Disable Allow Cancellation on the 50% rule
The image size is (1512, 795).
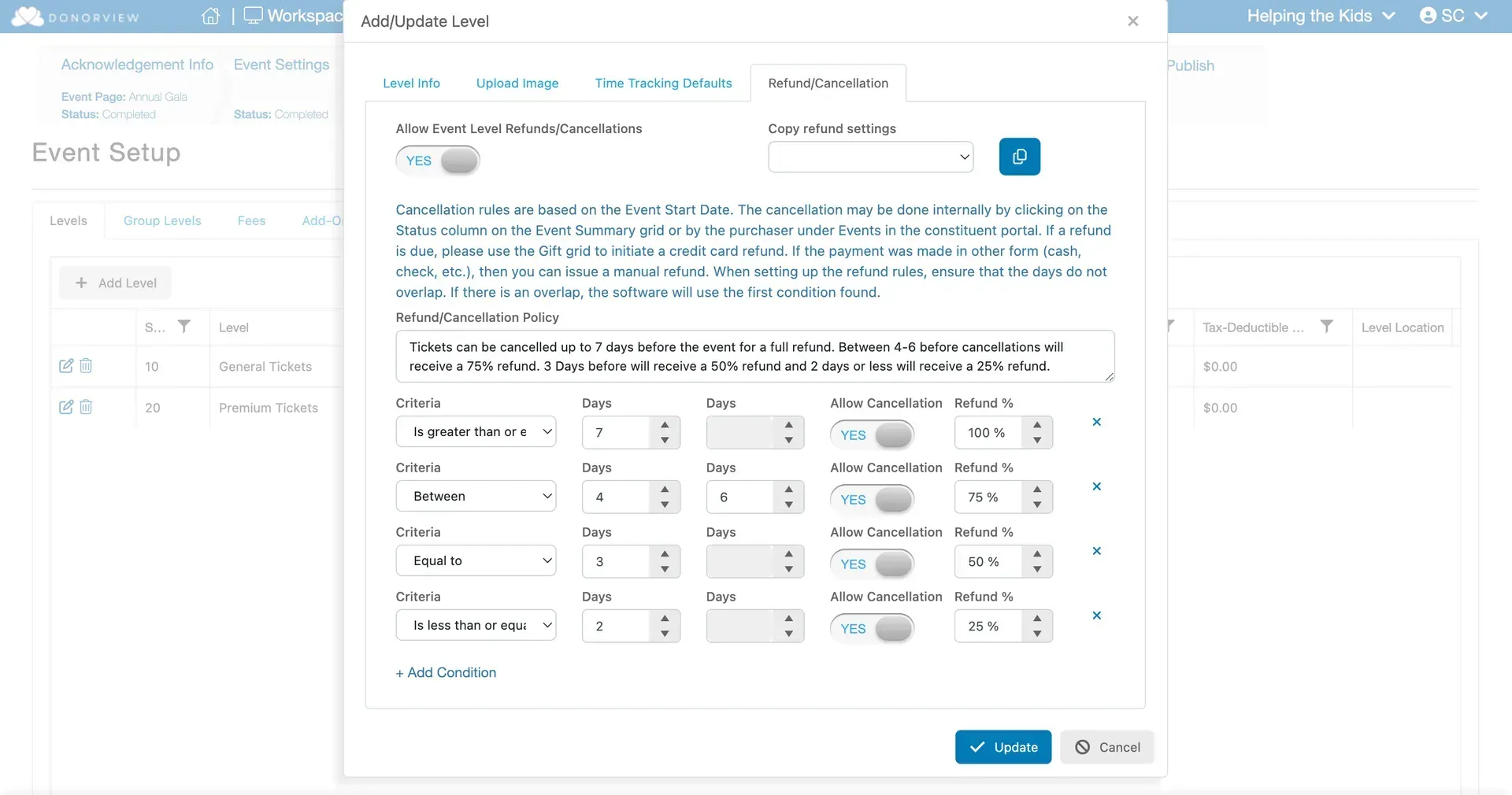[x=872, y=564]
